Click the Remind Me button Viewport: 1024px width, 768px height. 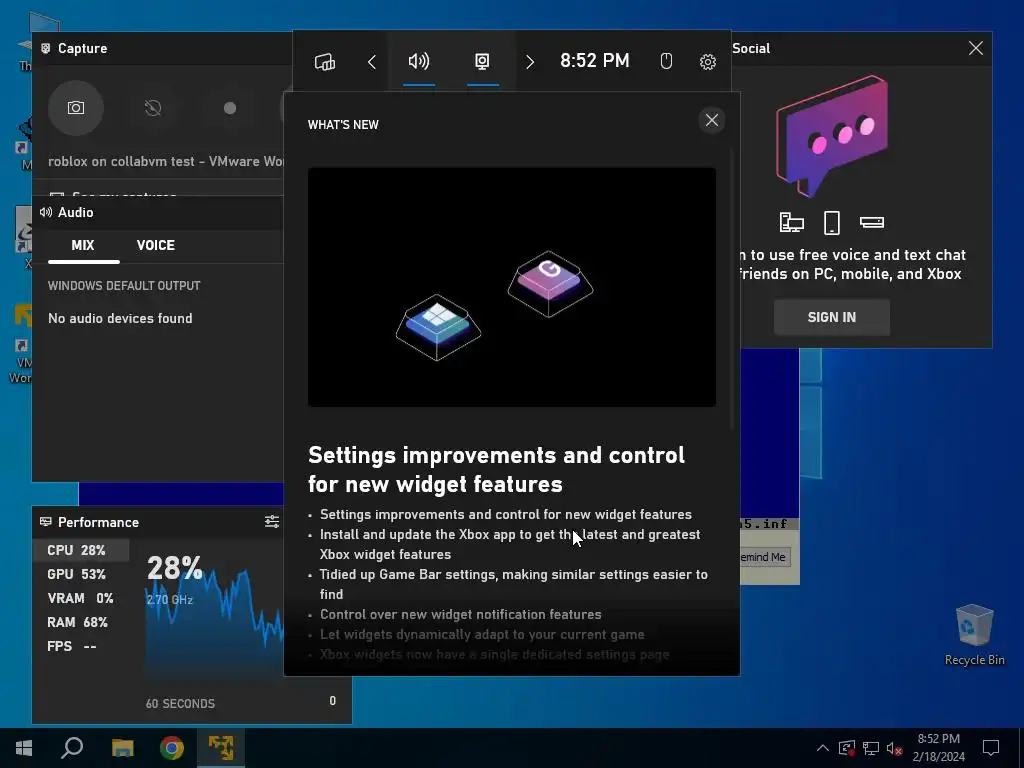[764, 557]
